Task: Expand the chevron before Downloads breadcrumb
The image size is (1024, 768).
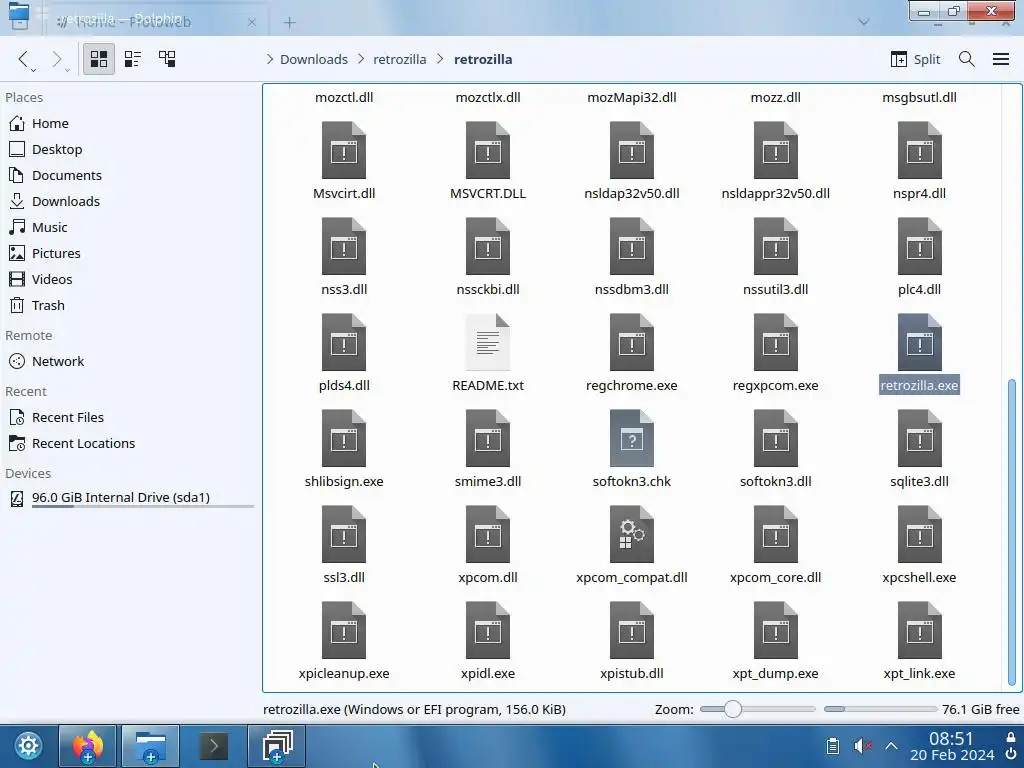Action: pos(270,59)
